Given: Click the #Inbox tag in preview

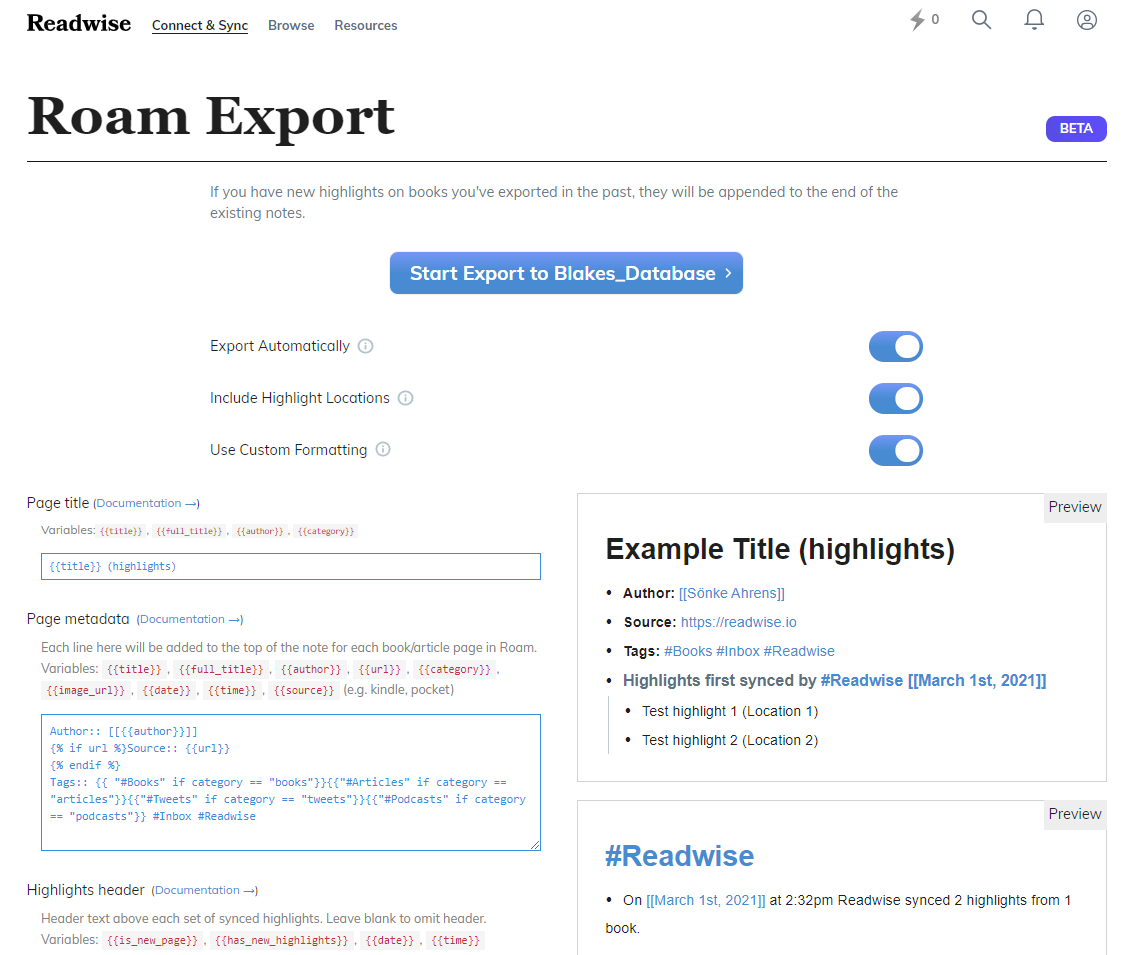Looking at the screenshot, I should click(738, 651).
